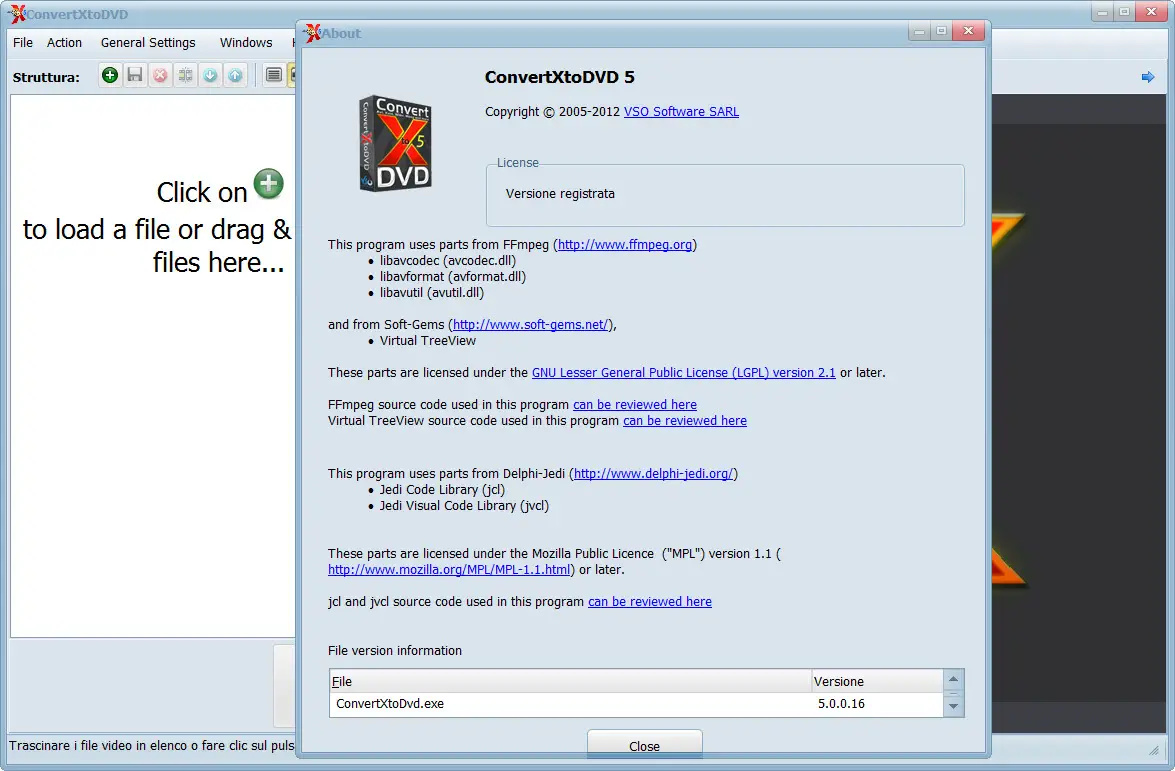Open the Action menu
Image resolution: width=1175 pixels, height=771 pixels.
(64, 42)
